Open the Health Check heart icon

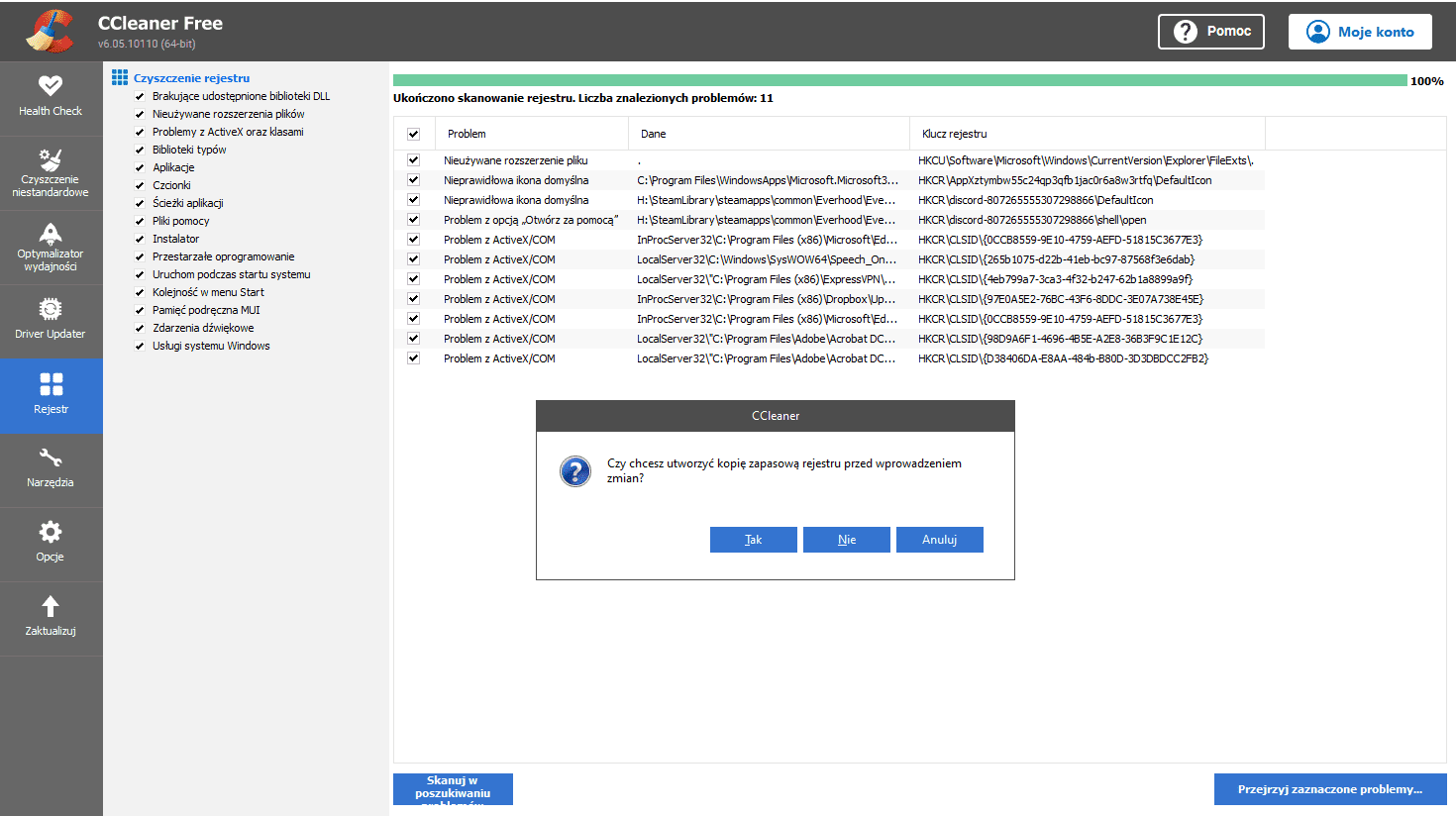tap(51, 86)
